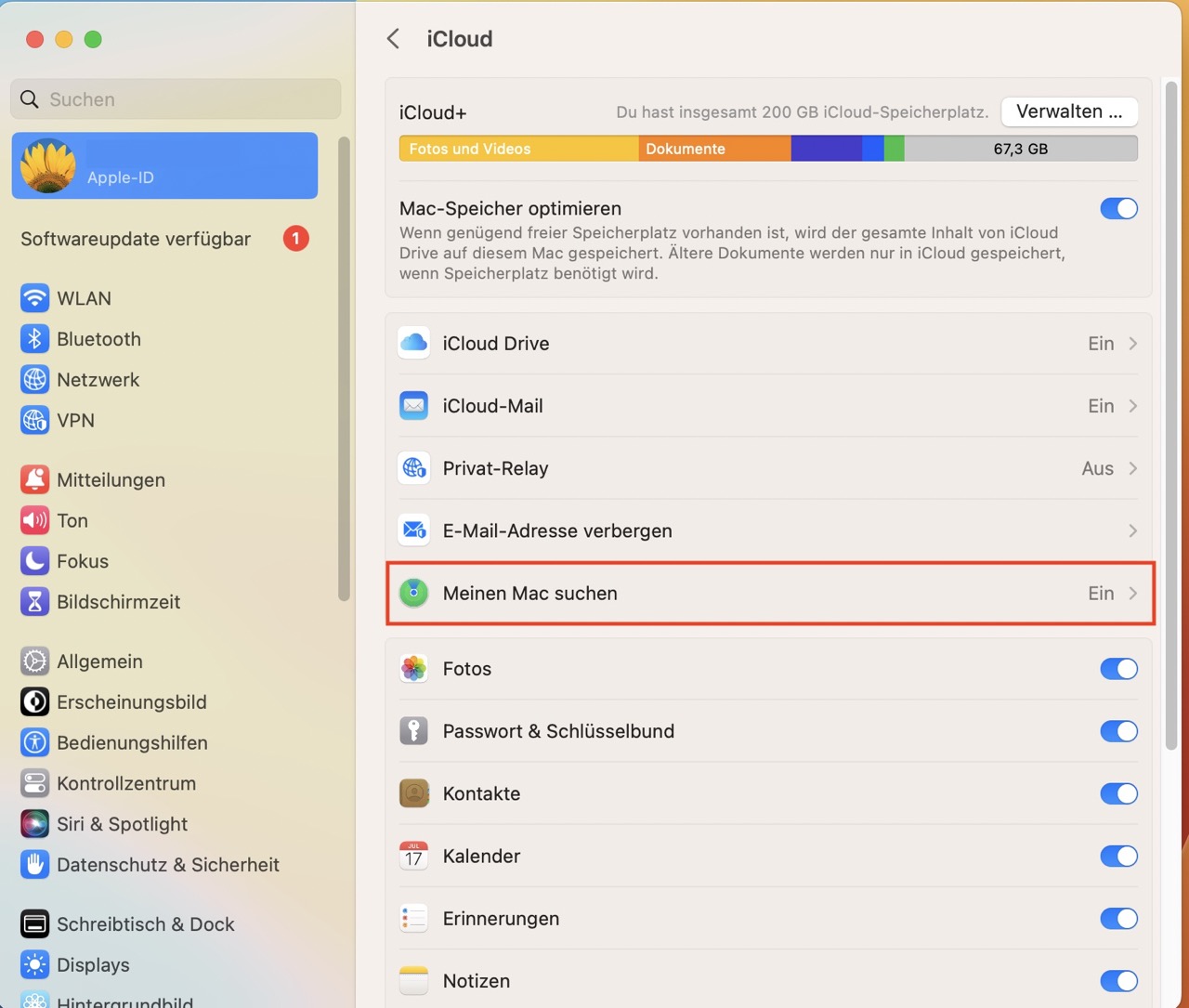Click the Bildschirmzeit hourglass icon
1189x1008 pixels.
click(34, 602)
